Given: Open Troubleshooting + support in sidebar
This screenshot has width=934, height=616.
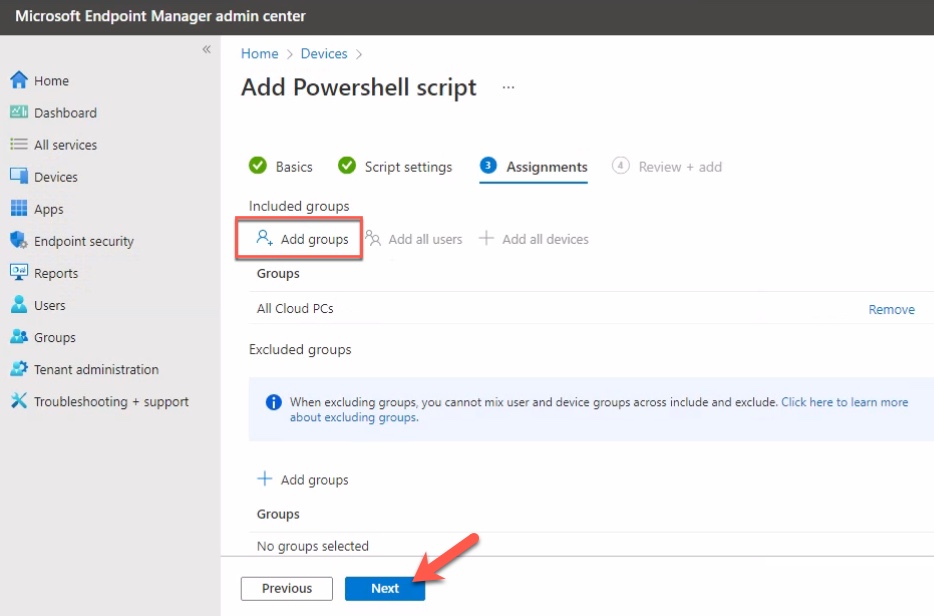Looking at the screenshot, I should pyautogui.click(x=111, y=402).
